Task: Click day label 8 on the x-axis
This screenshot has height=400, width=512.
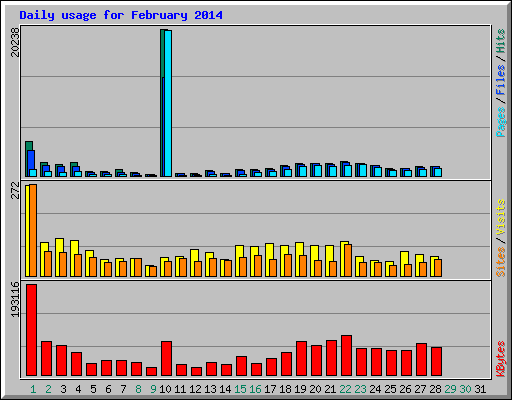Action: (x=138, y=389)
